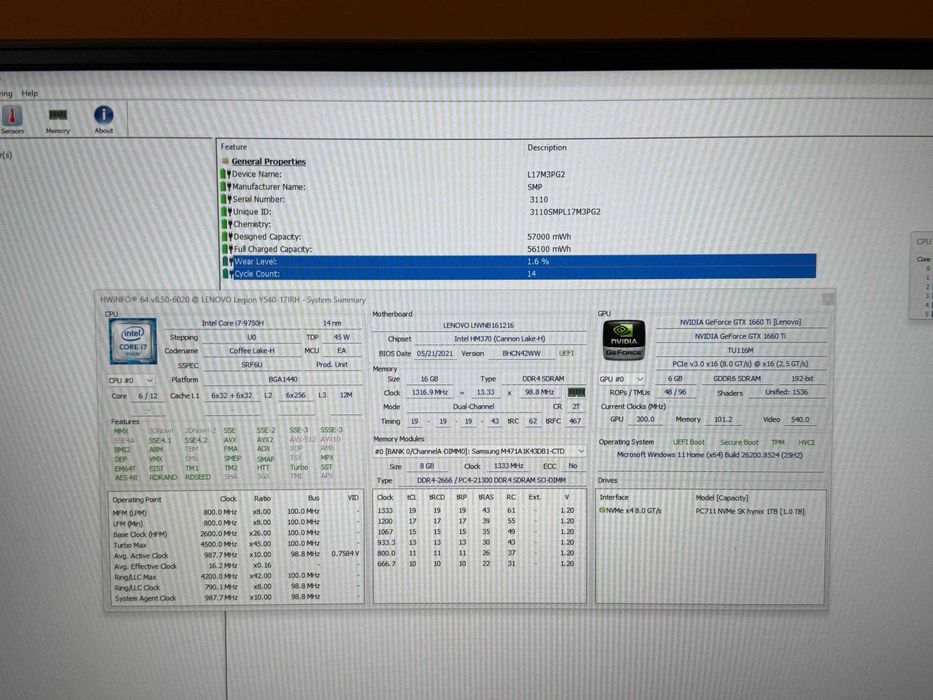Select the Designed Capacity 57000 mWh value
The height and width of the screenshot is (700, 933).
[549, 236]
